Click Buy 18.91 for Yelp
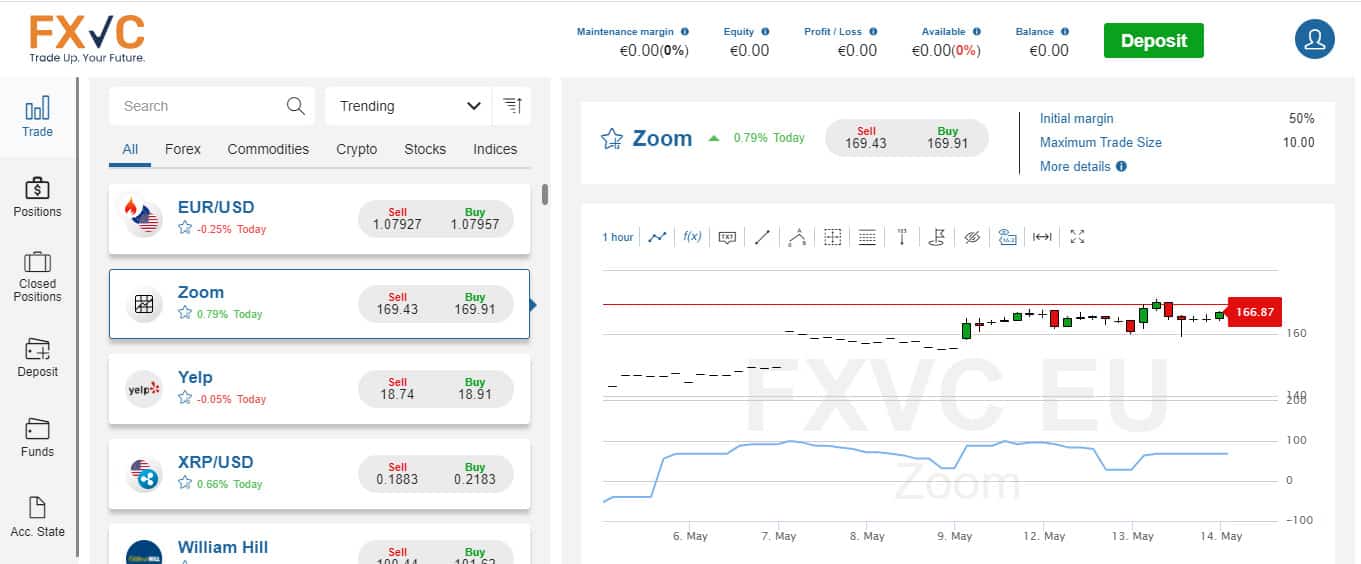Screen dimensions: 1361x564 (475, 389)
